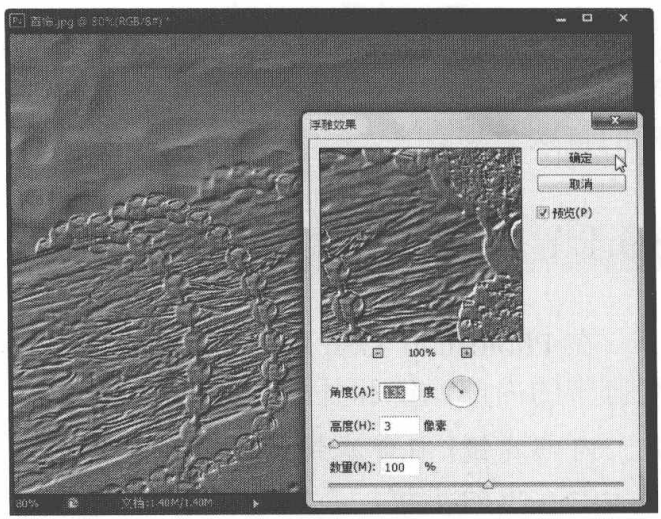Click the 100% preview zoom text
This screenshot has width=661, height=519.
click(x=422, y=353)
